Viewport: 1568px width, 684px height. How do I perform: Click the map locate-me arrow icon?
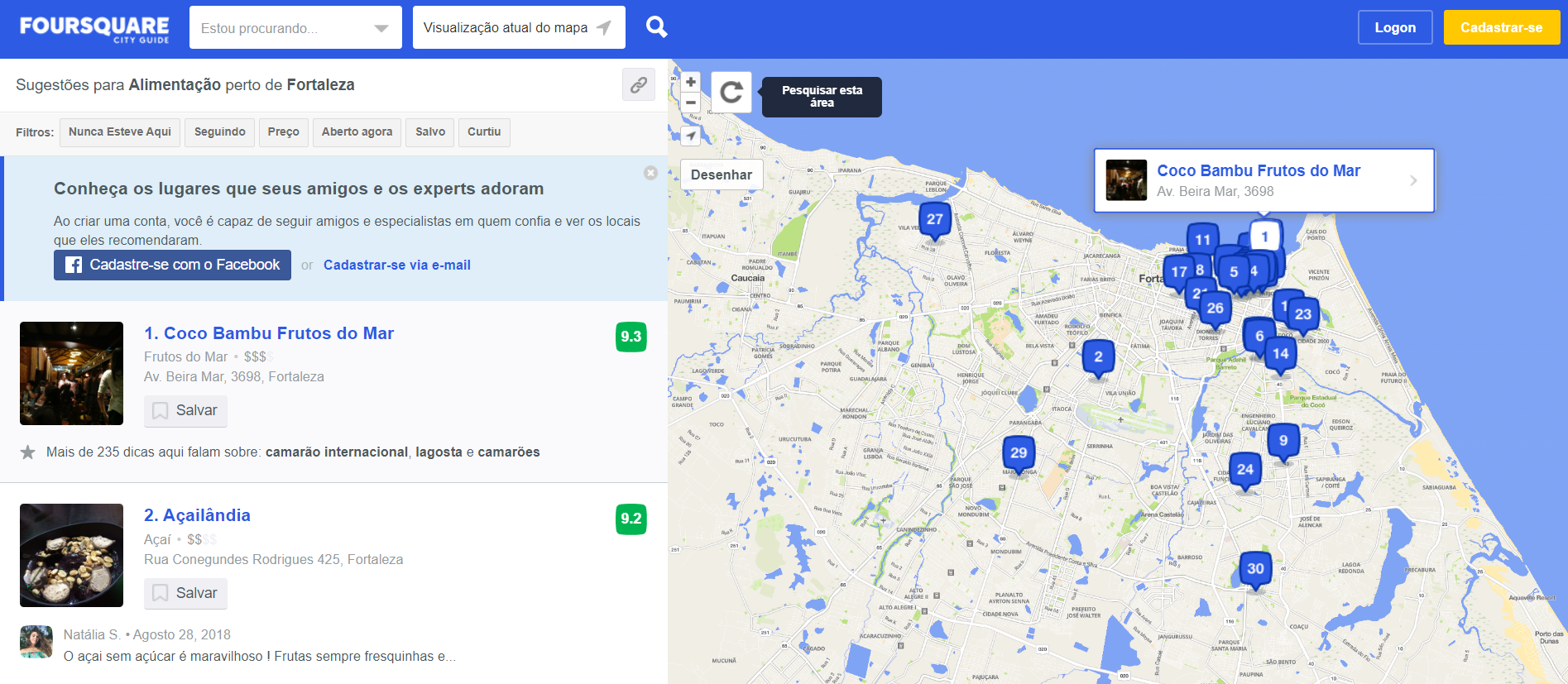(690, 135)
